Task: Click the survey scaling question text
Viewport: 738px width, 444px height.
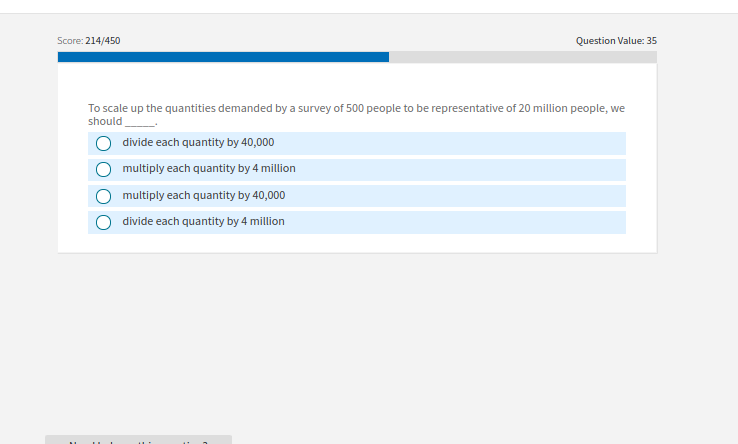Action: click(356, 115)
